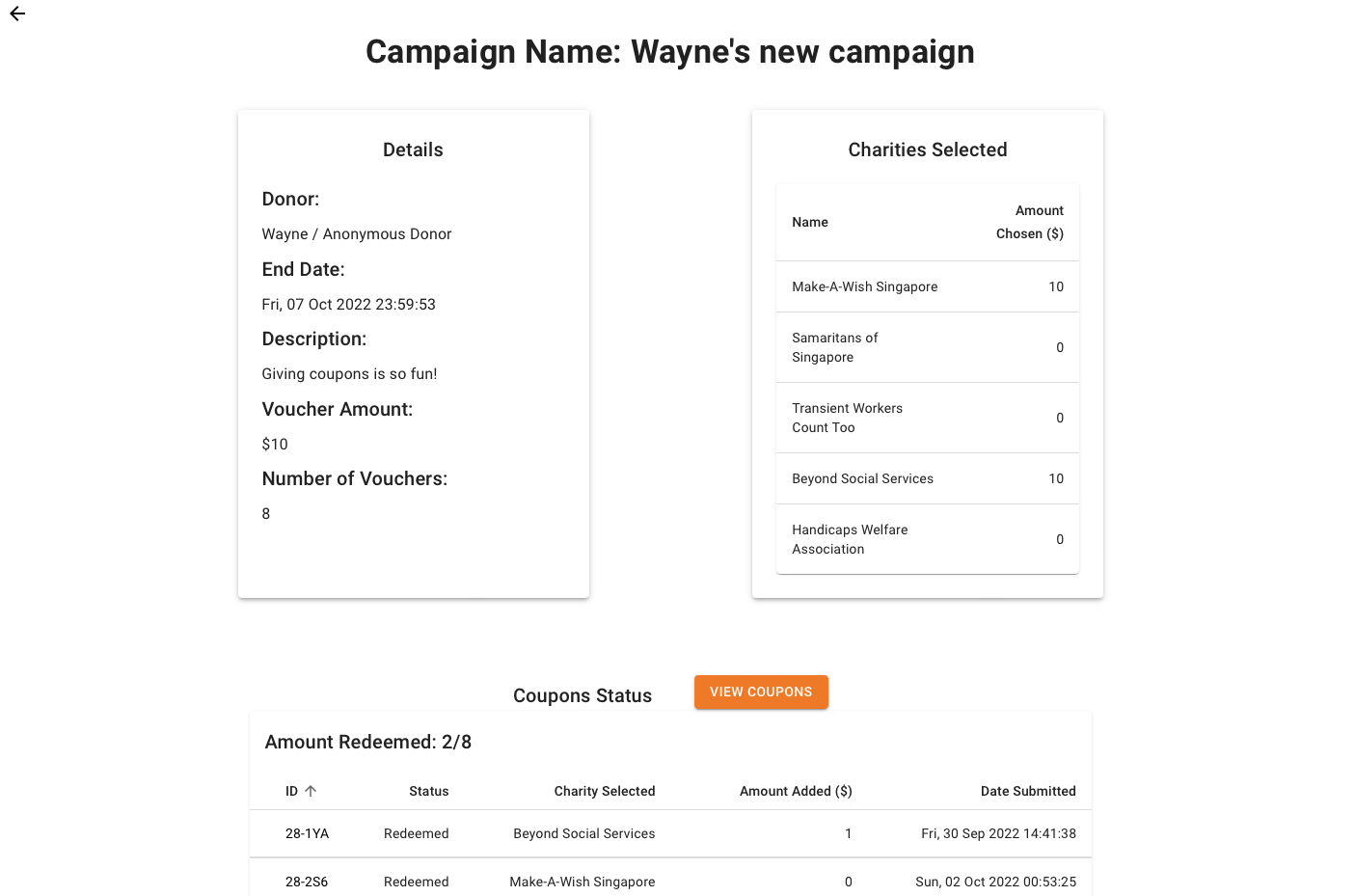Select the Beyond Social Services charity row
Viewport: 1355px width, 896px height.
coord(928,478)
